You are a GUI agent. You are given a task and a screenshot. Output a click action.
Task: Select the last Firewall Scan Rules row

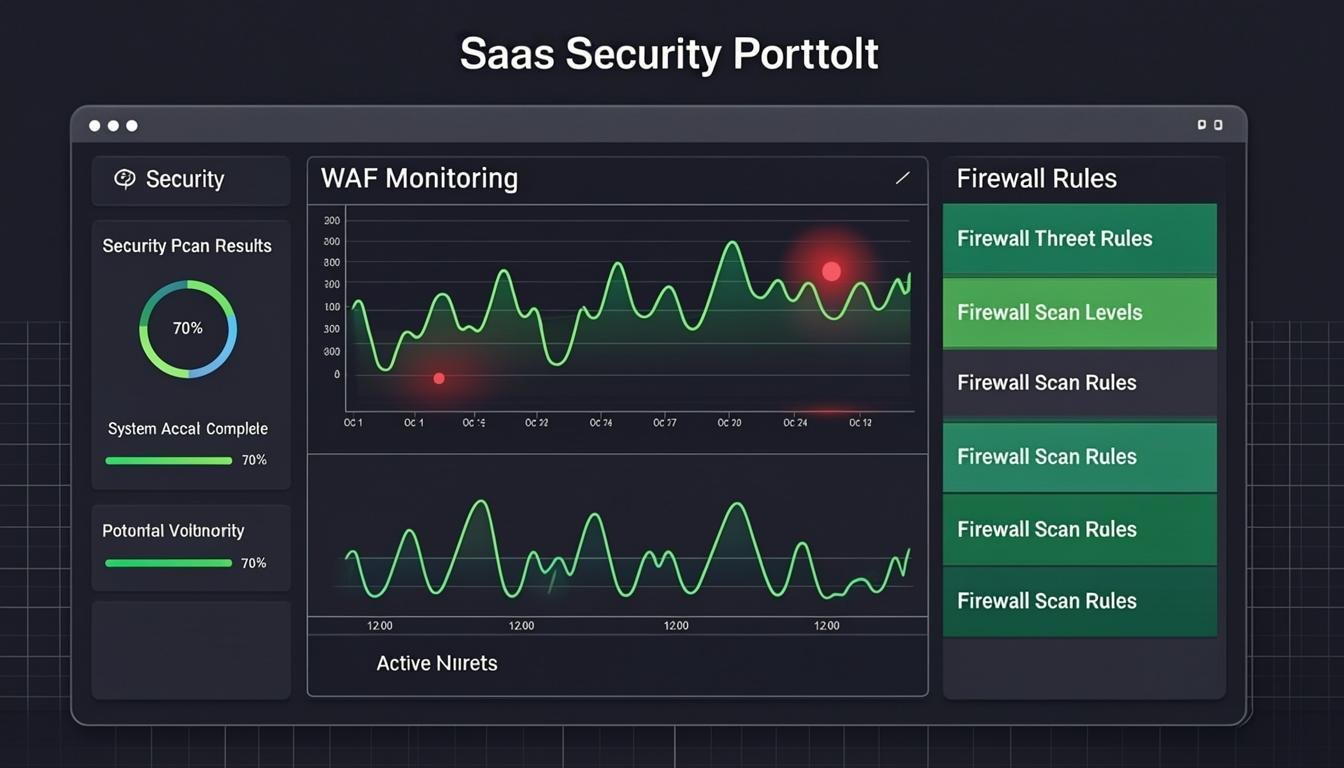click(1080, 601)
